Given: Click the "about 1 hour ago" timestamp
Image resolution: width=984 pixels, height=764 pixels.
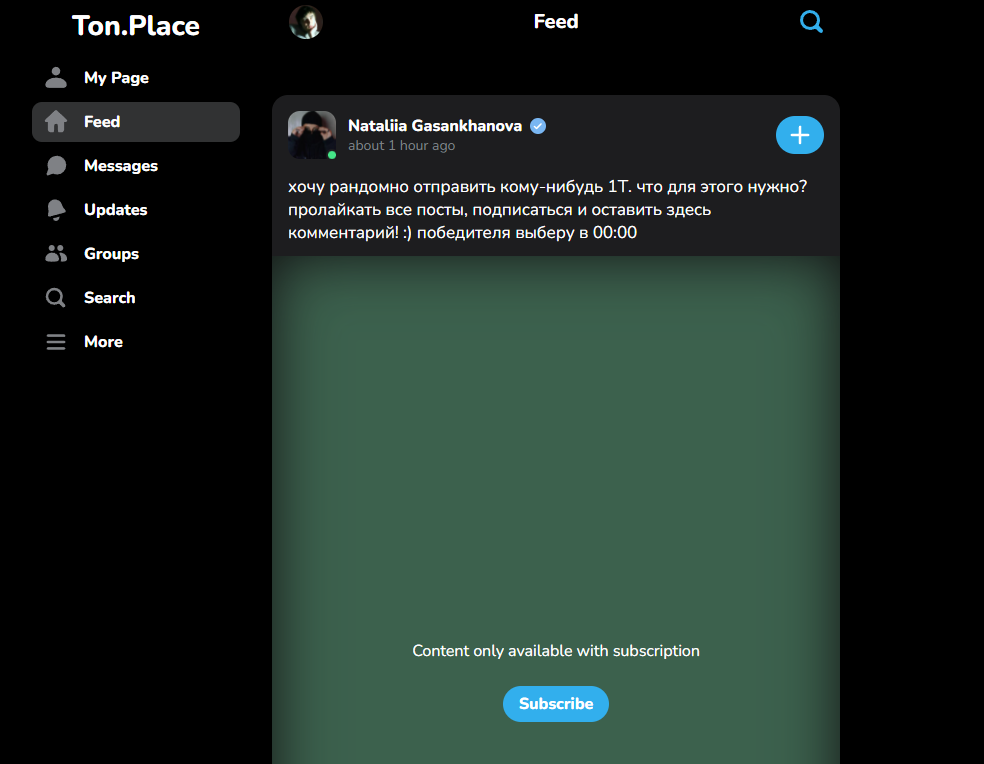Looking at the screenshot, I should 401,146.
